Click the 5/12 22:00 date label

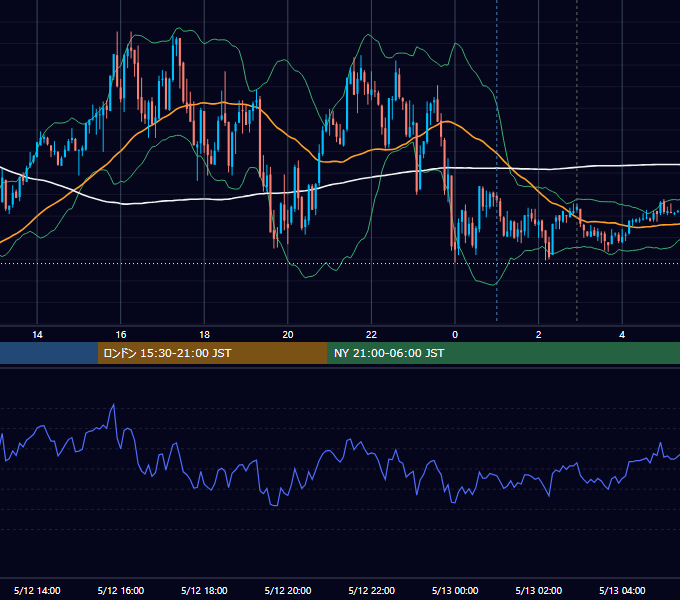click(x=371, y=590)
